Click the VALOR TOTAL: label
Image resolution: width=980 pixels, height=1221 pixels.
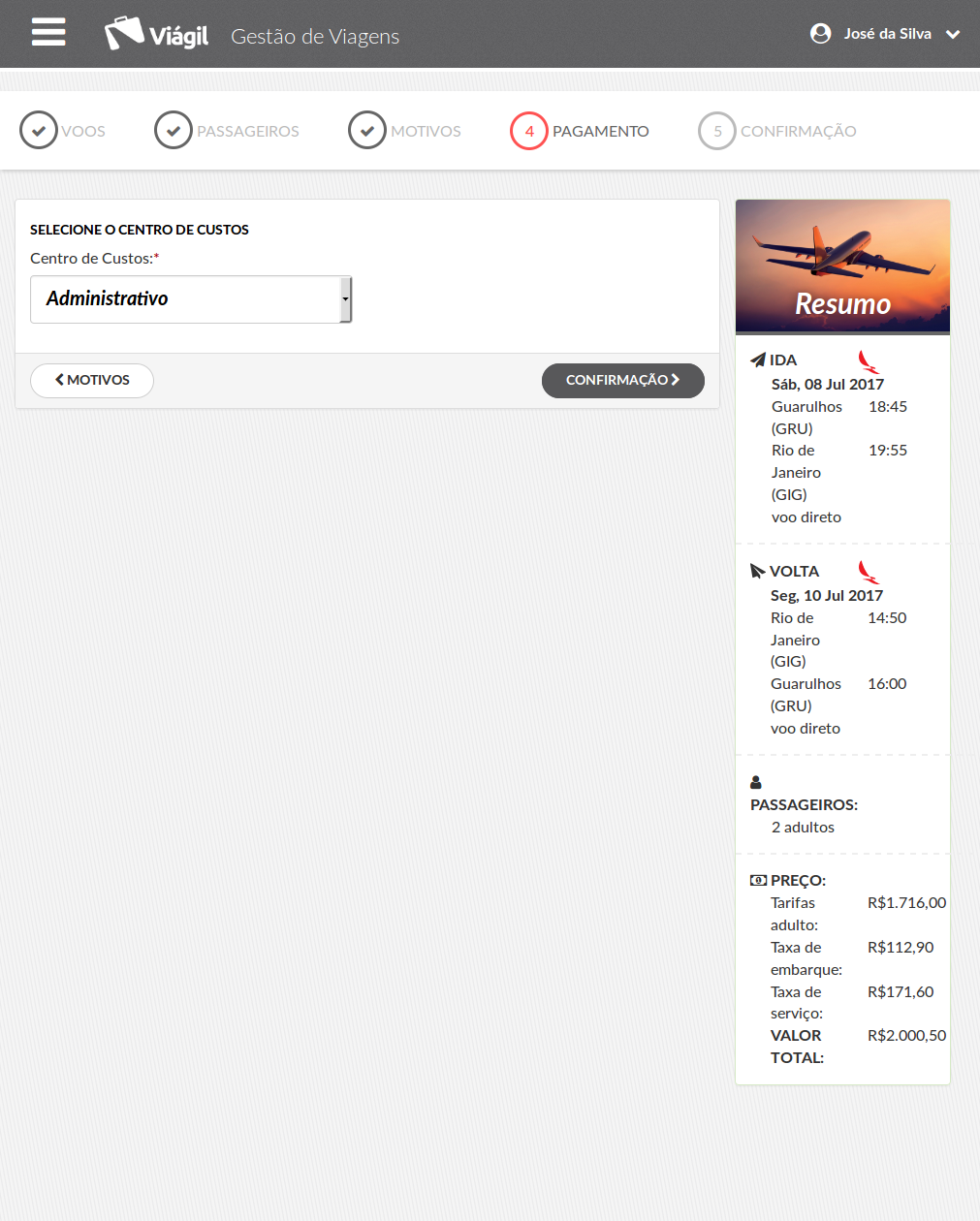tap(798, 1047)
